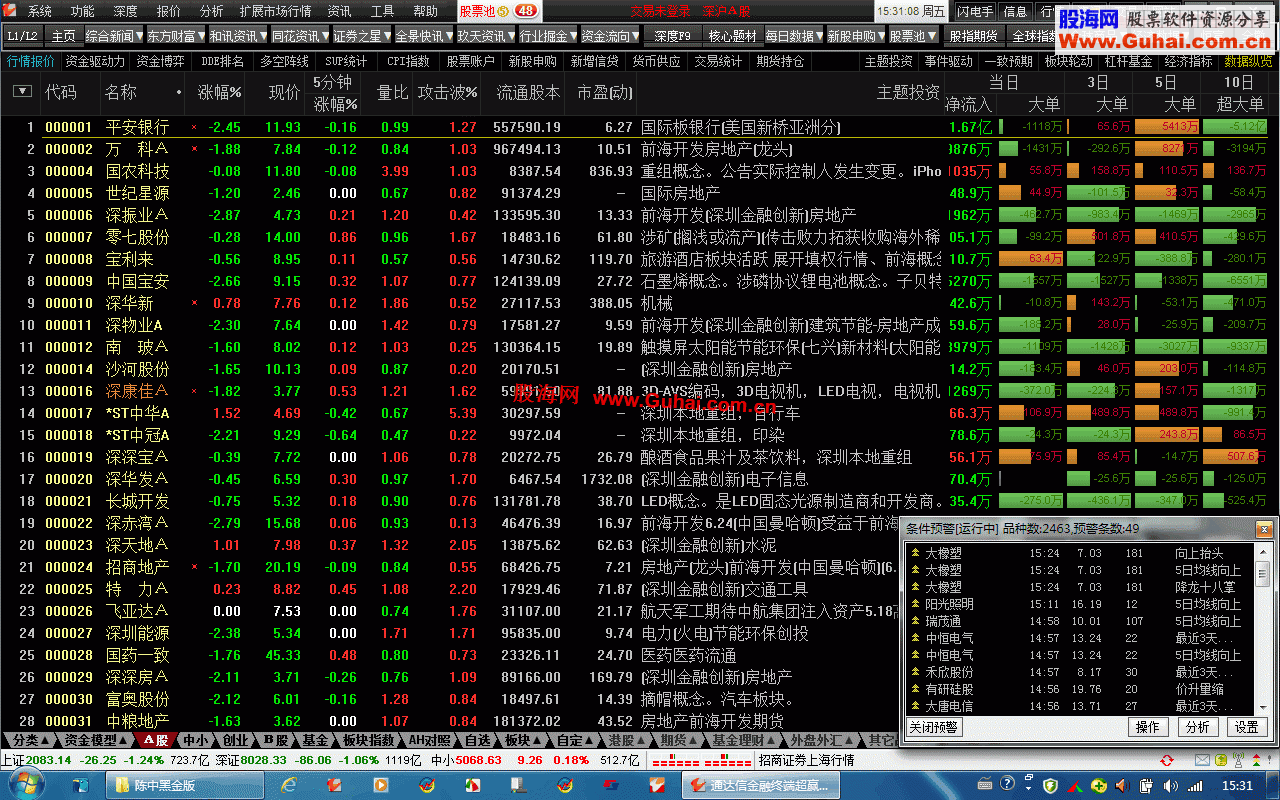1280x800 pixels.
Task: Open the 帮助 menu
Action: [426, 11]
